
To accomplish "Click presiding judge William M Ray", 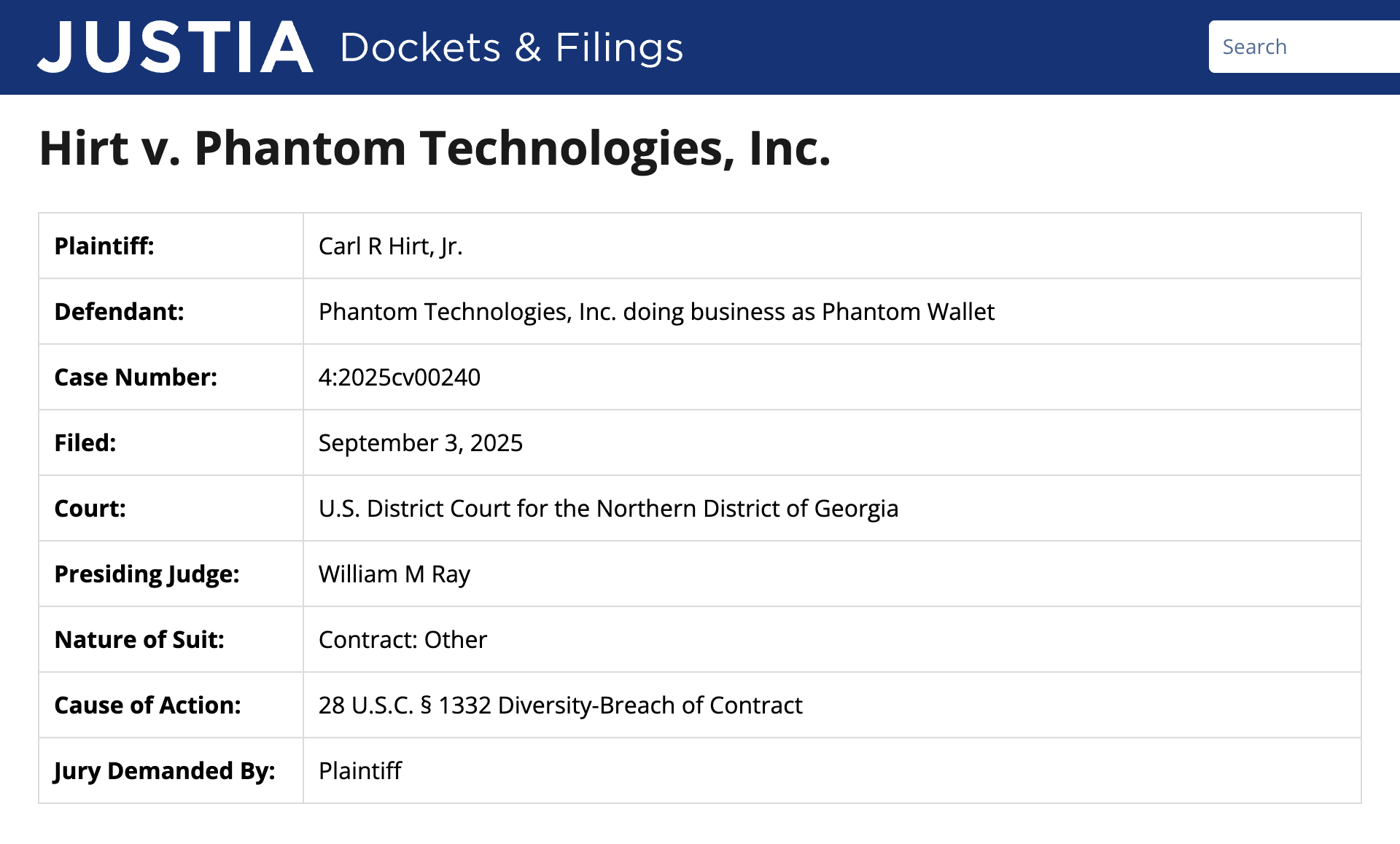I will tap(394, 574).
